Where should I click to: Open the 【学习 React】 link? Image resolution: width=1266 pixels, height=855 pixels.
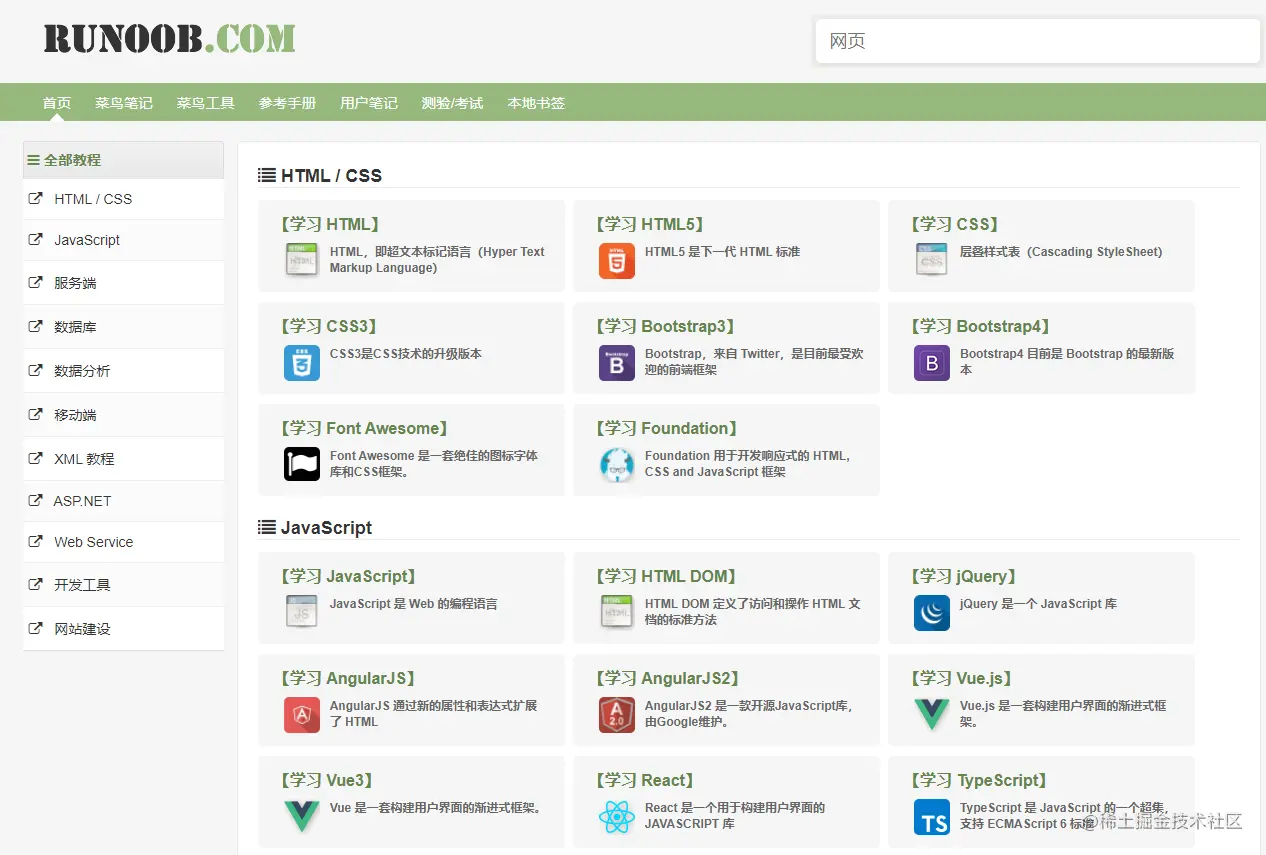(x=644, y=780)
